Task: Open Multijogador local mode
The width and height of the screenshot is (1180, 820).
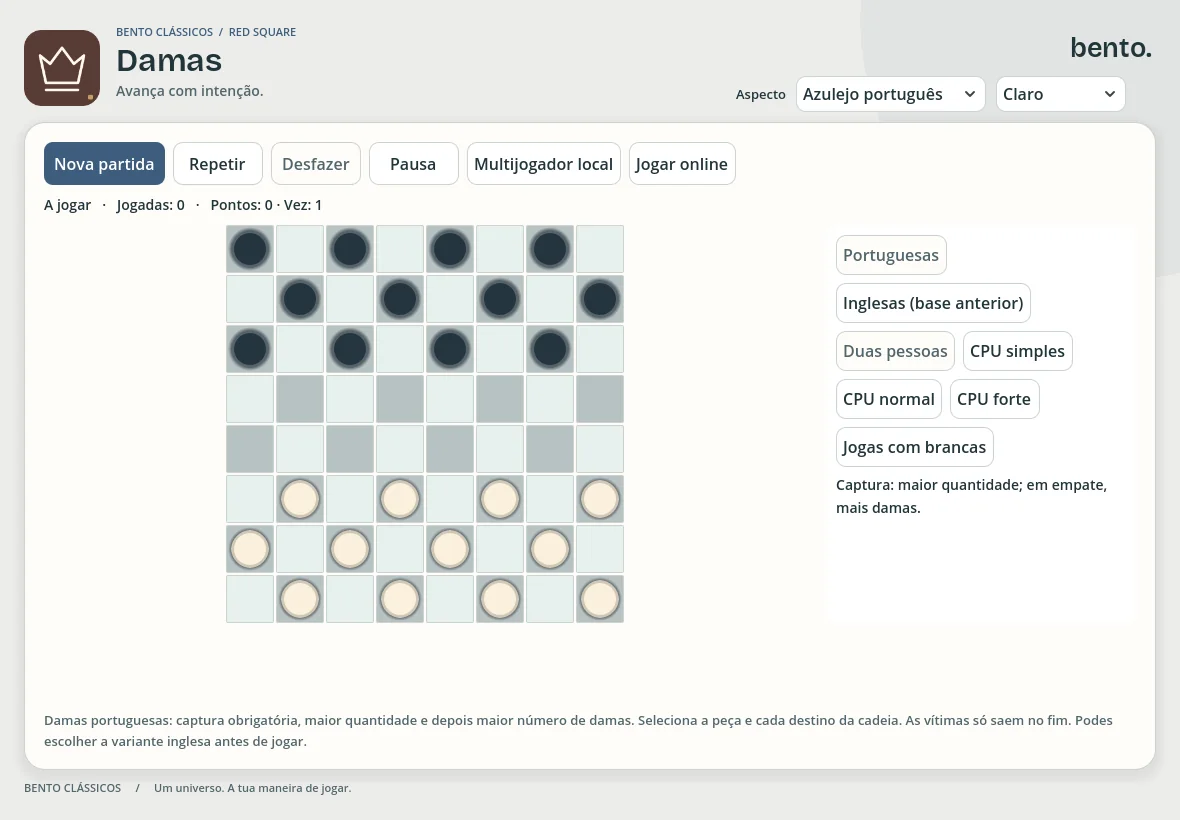Action: (543, 164)
